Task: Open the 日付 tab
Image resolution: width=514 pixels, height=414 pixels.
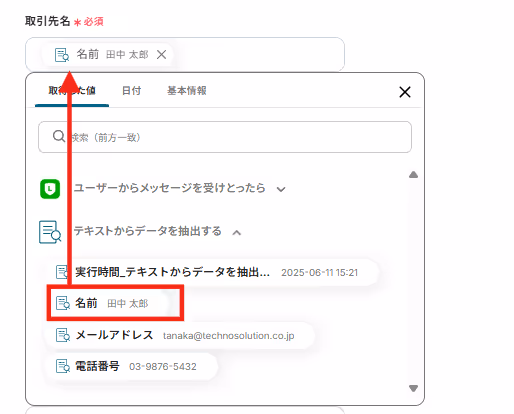Action: [131, 90]
